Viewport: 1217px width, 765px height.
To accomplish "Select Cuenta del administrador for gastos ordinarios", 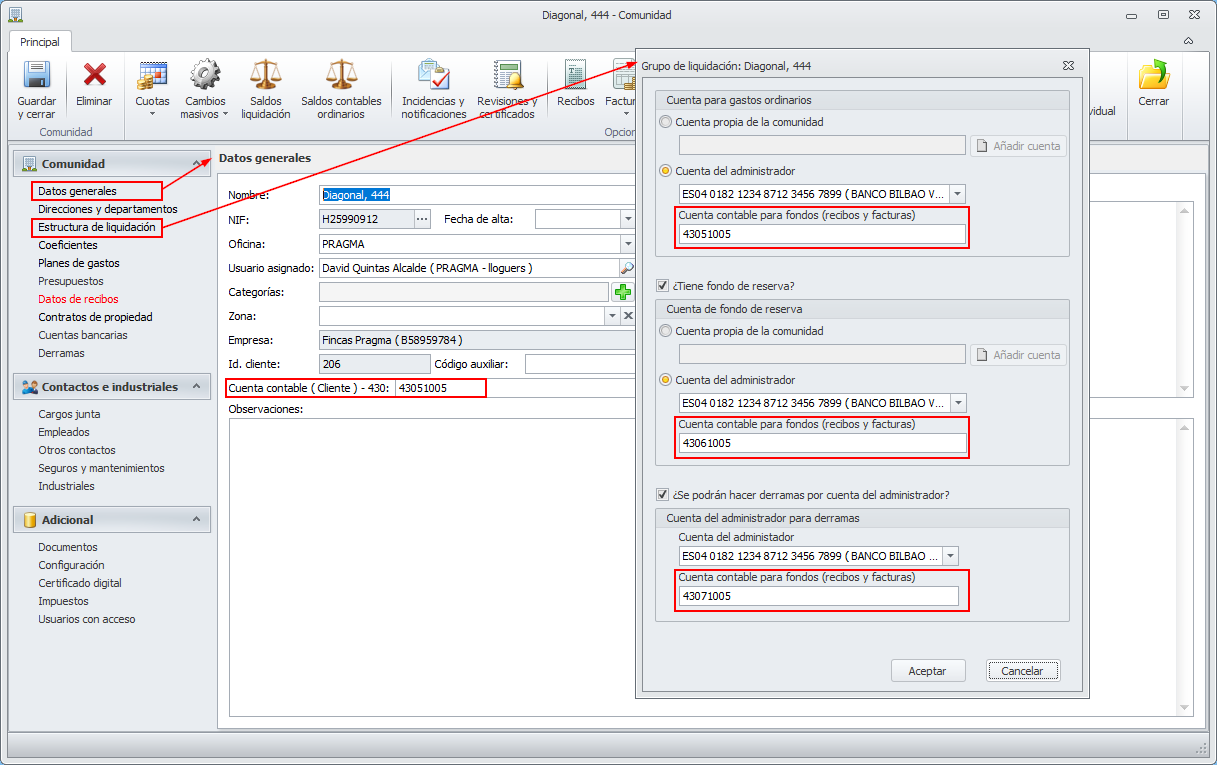I will (x=666, y=171).
